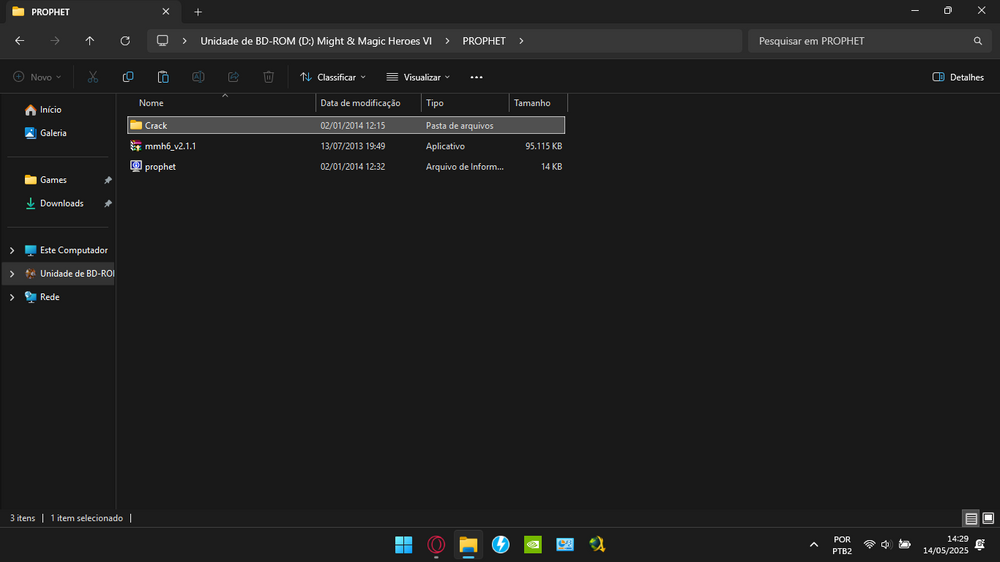Viewport: 1000px width, 562px height.
Task: Select the prophet information file
Action: (346, 166)
